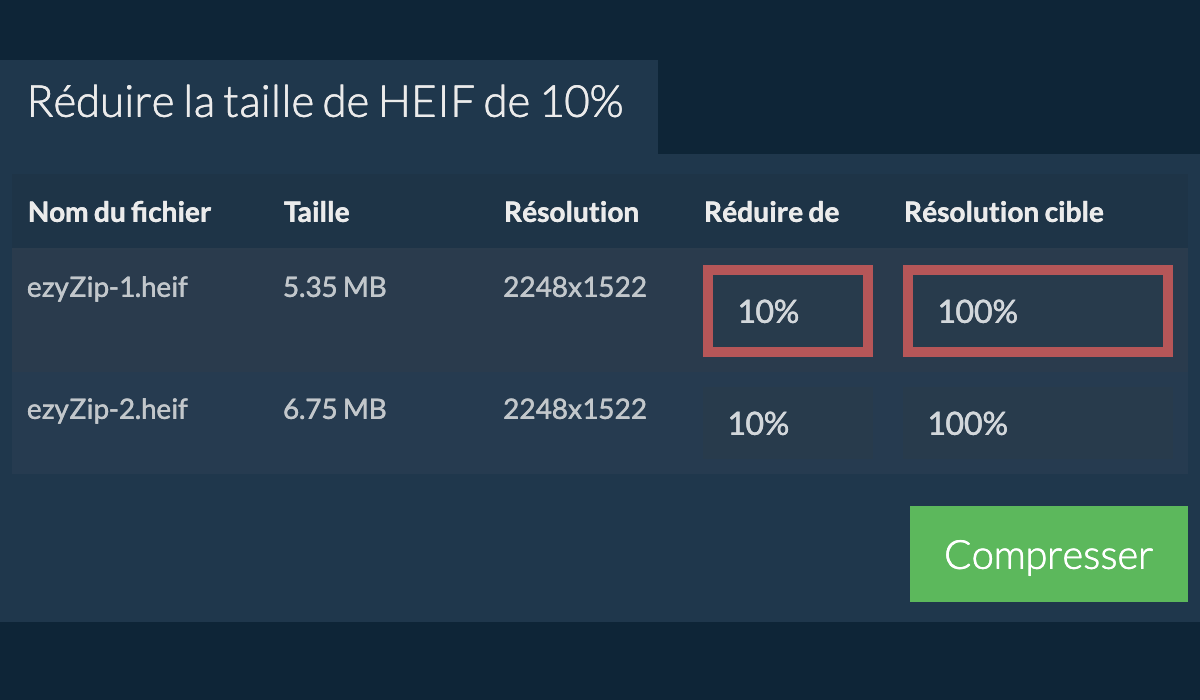Click the dark strip below the panel

click(x=600, y=662)
